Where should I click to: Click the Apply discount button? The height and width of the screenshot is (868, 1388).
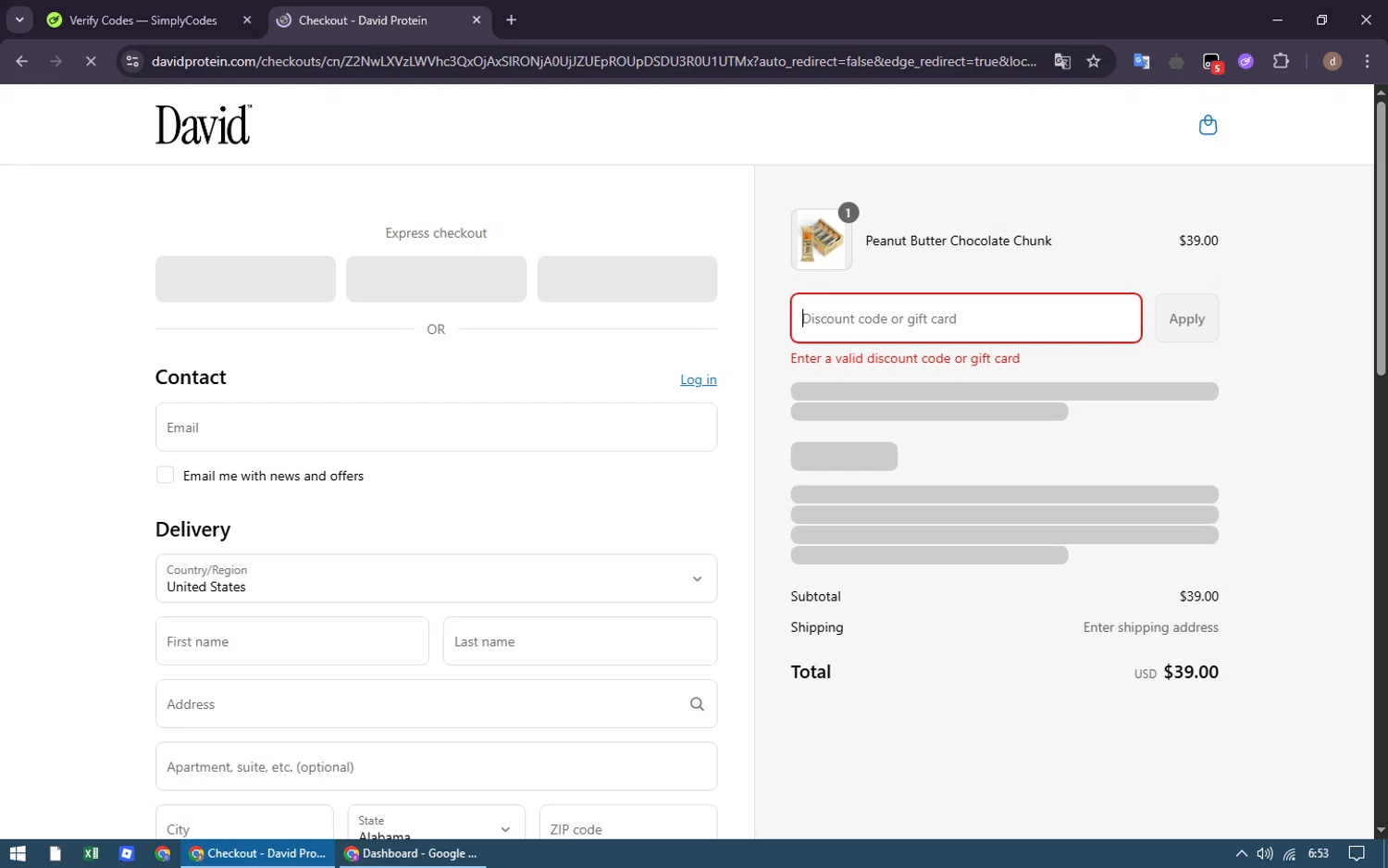click(x=1186, y=318)
